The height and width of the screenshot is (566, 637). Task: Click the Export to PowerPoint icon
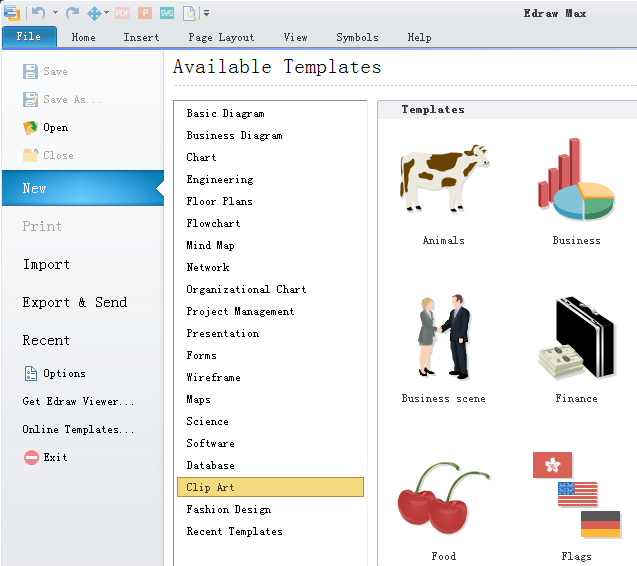tap(145, 13)
